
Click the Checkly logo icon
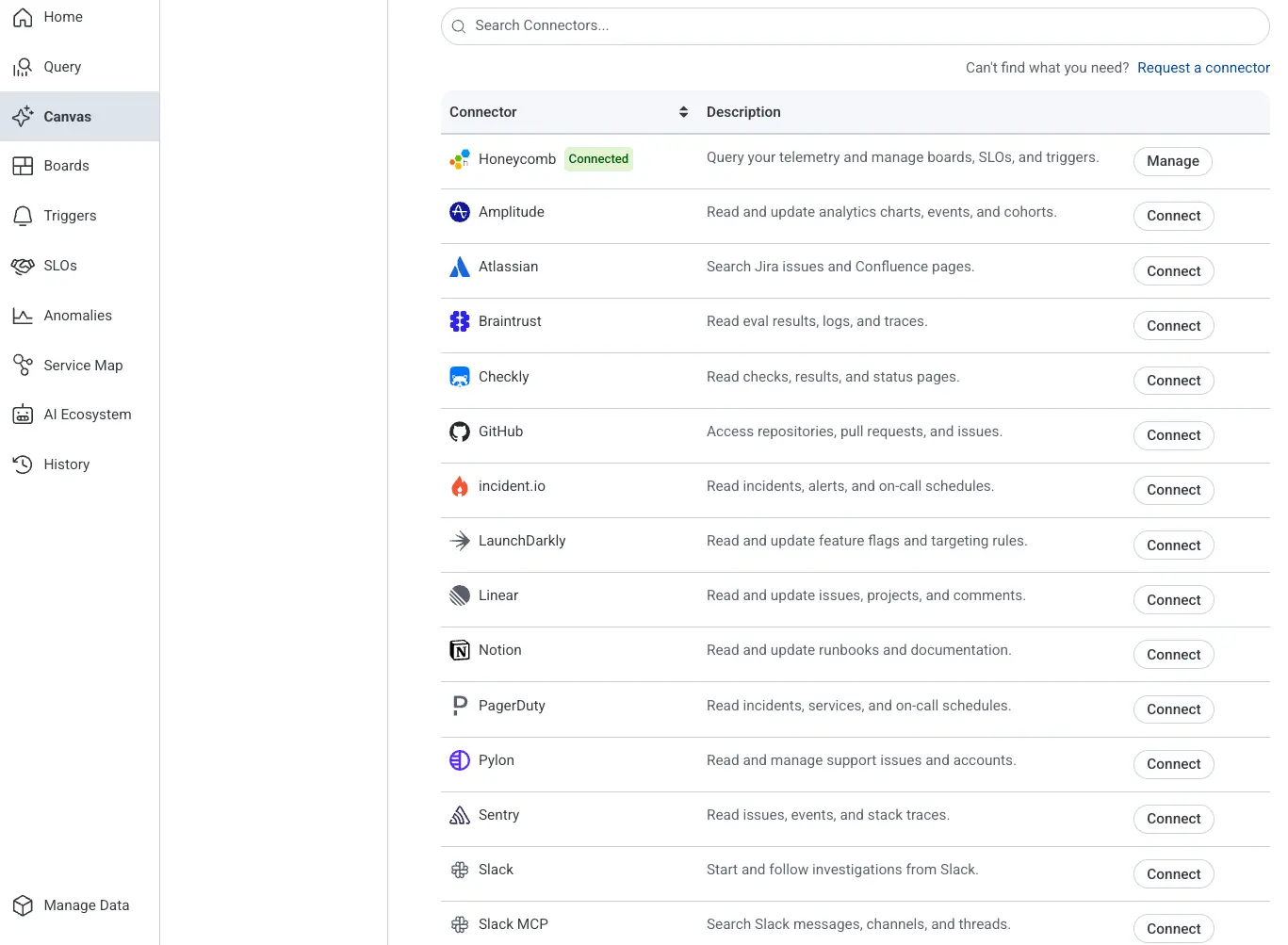(x=460, y=377)
